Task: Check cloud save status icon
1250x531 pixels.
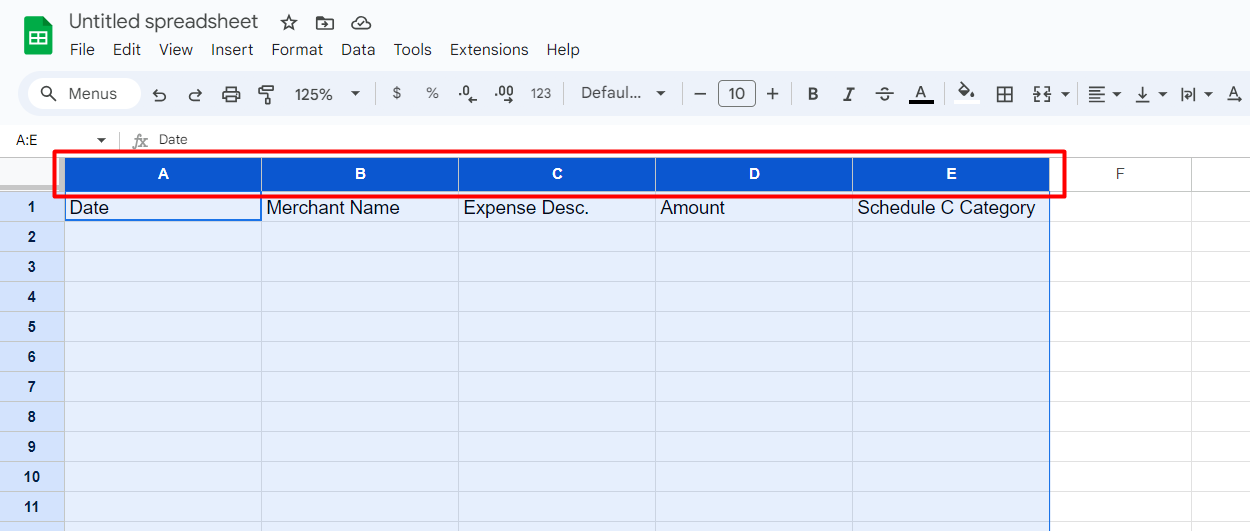Action: pyautogui.click(x=361, y=22)
